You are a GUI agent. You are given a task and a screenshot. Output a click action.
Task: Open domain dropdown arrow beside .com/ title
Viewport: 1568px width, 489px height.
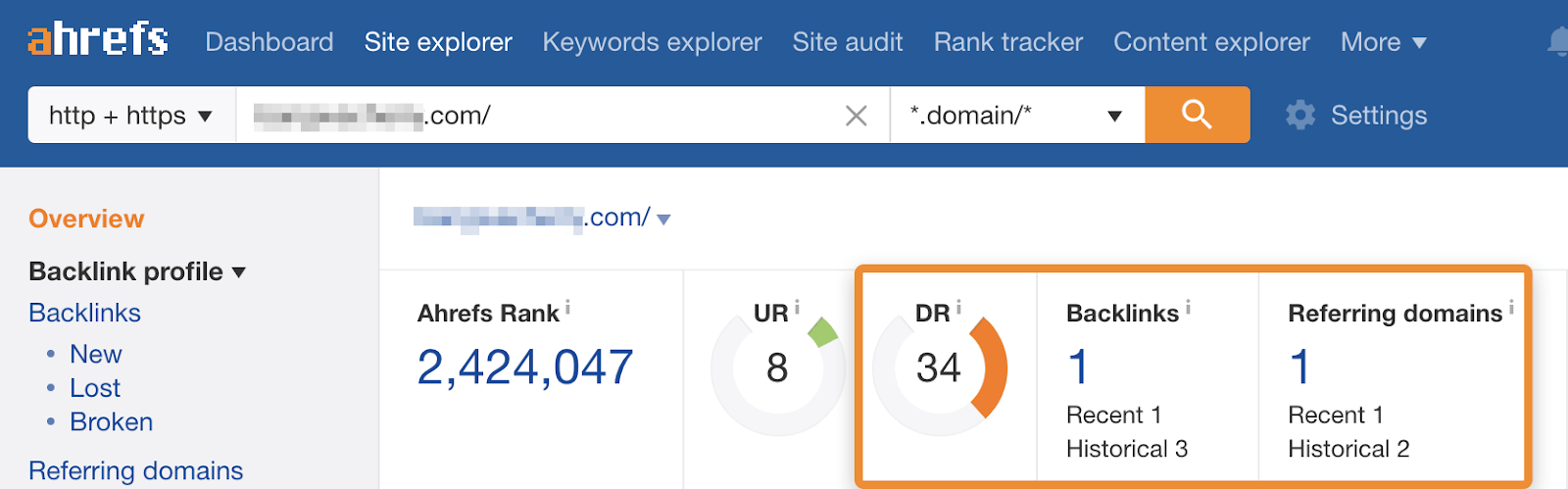(663, 220)
